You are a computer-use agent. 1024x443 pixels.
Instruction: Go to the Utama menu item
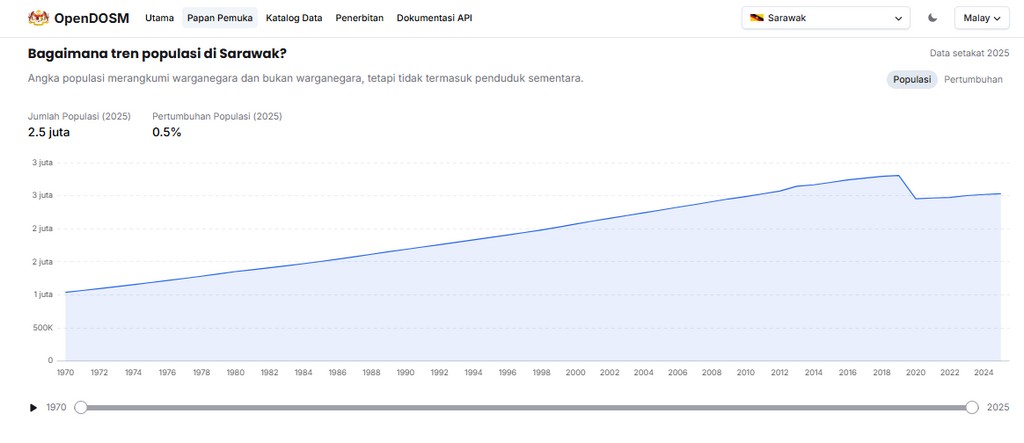[159, 18]
